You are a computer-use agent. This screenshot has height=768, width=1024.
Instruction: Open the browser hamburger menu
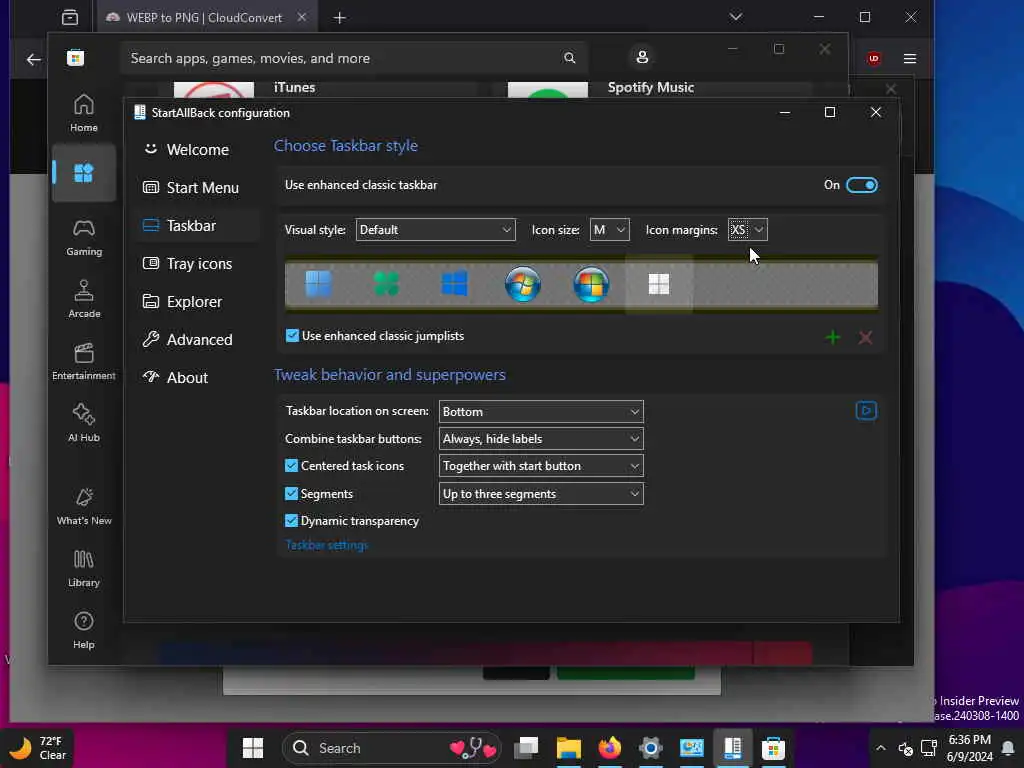910,59
